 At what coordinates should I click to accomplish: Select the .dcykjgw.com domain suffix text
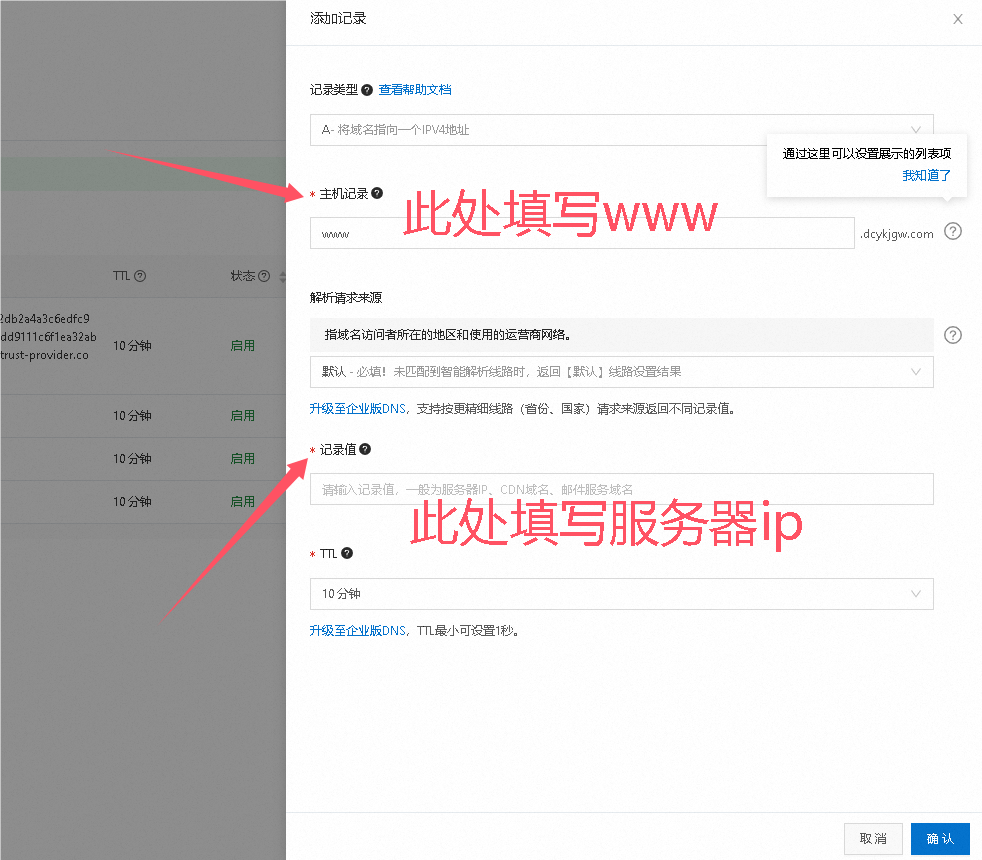pyautogui.click(x=897, y=234)
